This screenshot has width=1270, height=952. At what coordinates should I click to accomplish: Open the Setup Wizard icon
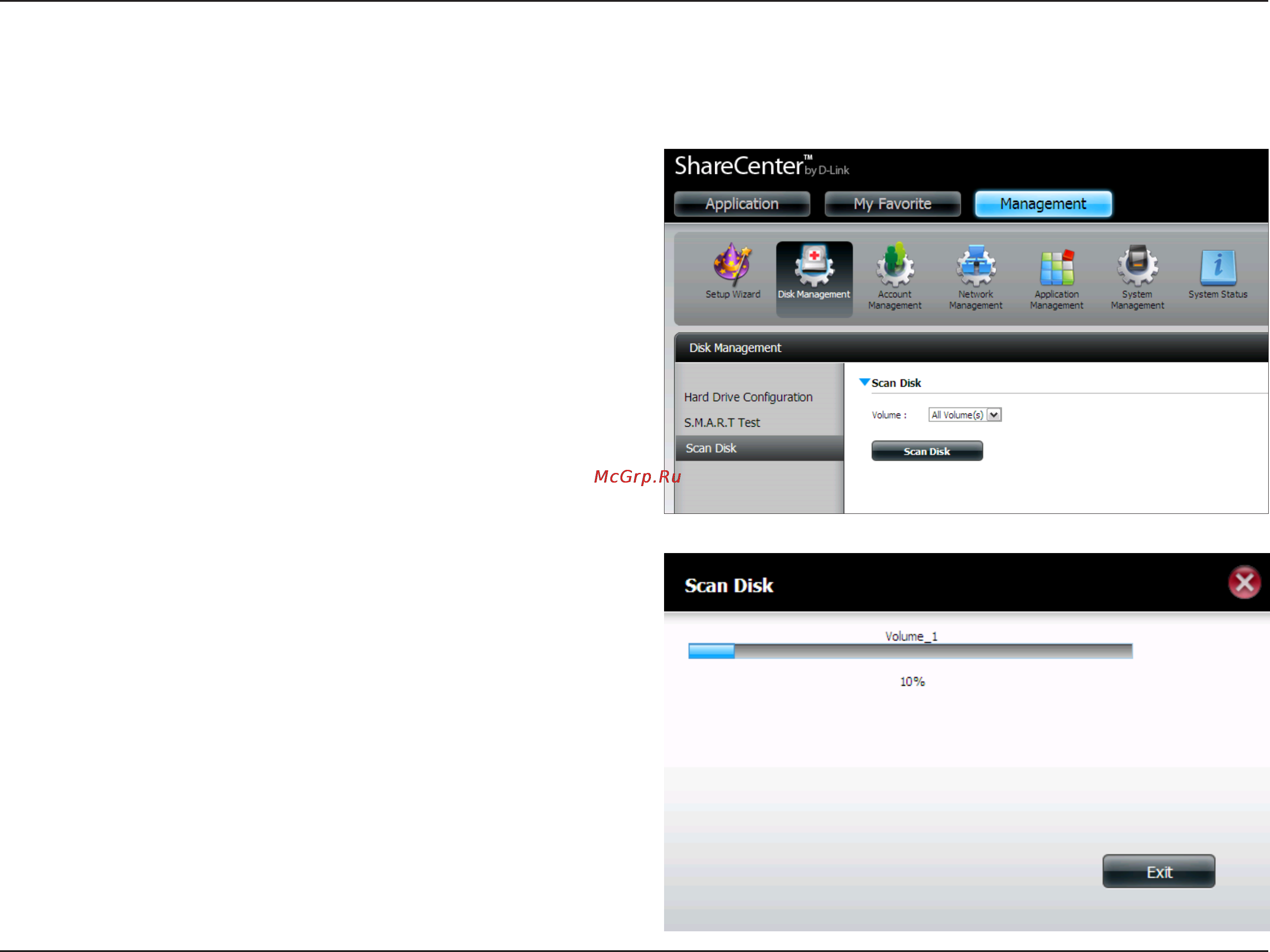[x=732, y=271]
